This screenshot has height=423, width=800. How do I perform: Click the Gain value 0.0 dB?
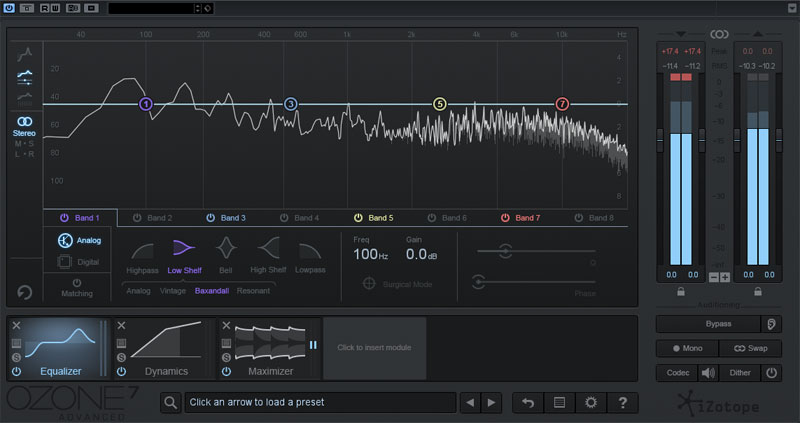pos(421,254)
